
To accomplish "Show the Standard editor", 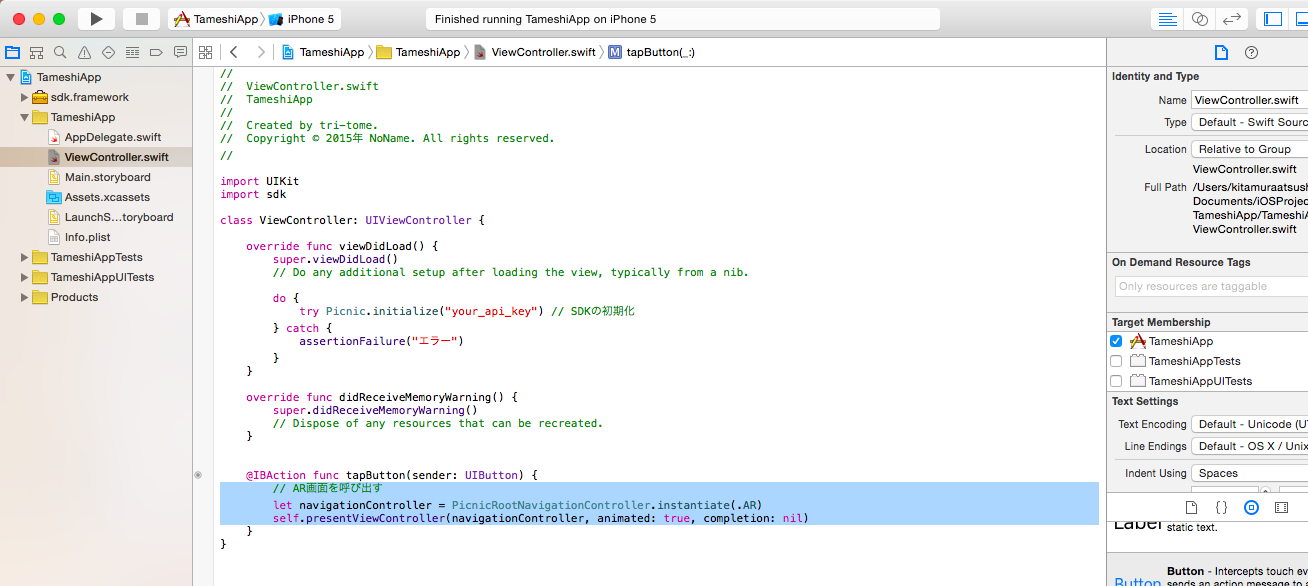I will pos(1167,19).
